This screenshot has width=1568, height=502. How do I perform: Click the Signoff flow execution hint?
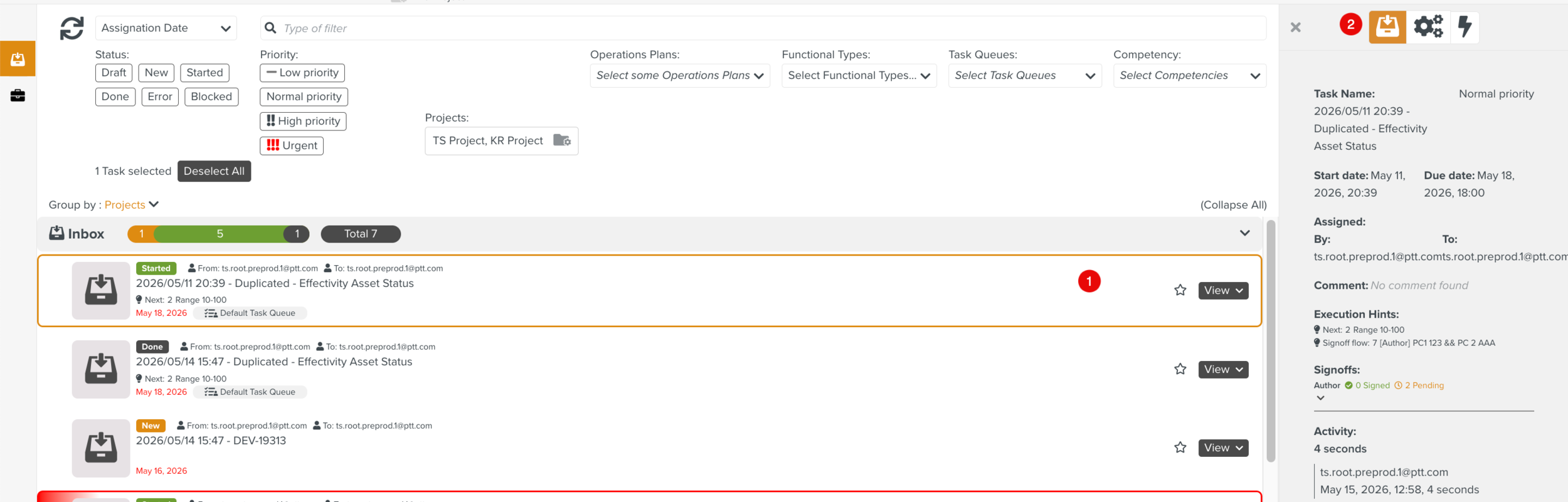click(x=1404, y=343)
